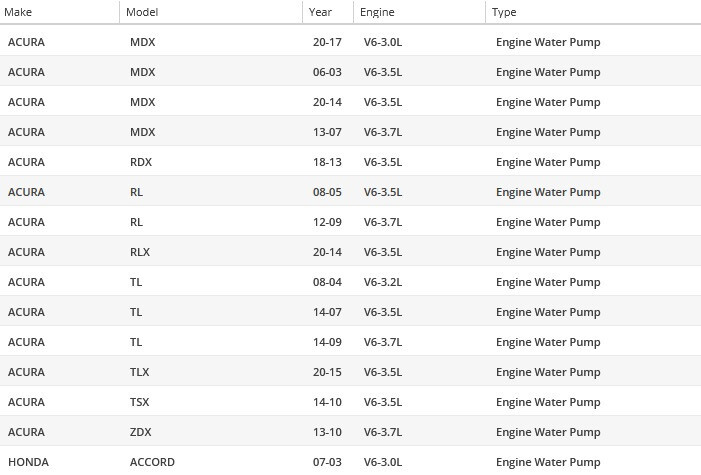701x475 pixels.
Task: Select the RL 12-09 V6-3.7L row
Action: tap(350, 222)
